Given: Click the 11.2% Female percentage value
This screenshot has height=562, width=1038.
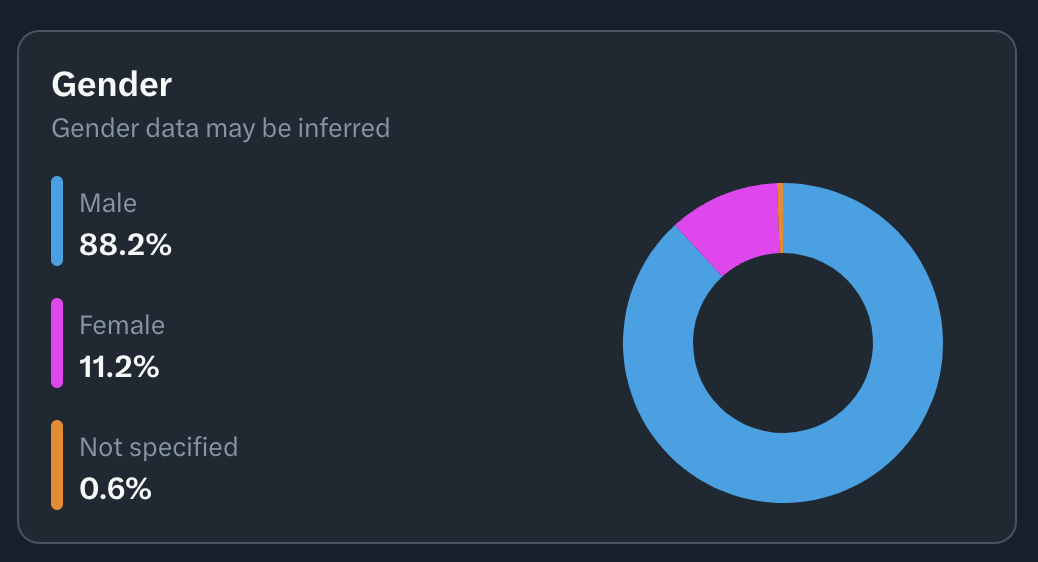Looking at the screenshot, I should 119,367.
